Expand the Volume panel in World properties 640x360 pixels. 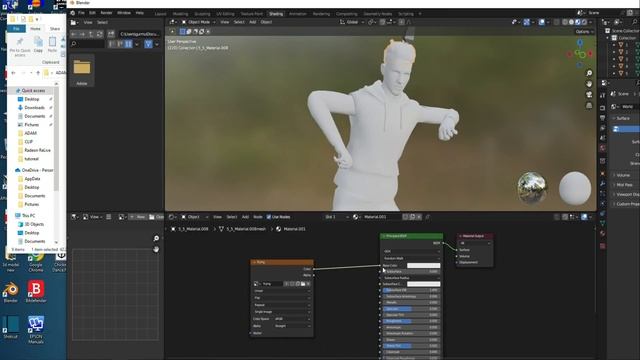tap(623, 175)
